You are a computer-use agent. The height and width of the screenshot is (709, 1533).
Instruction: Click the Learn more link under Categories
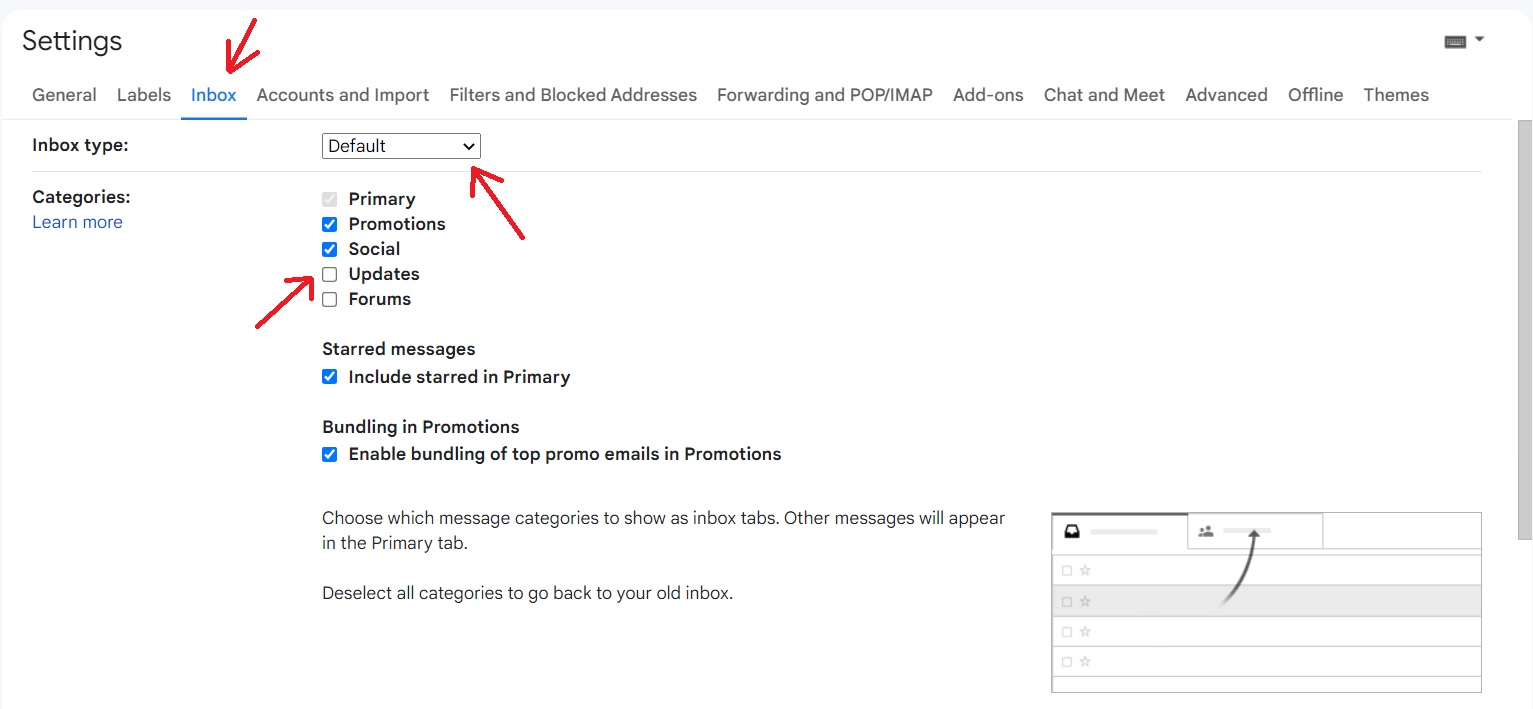point(77,222)
